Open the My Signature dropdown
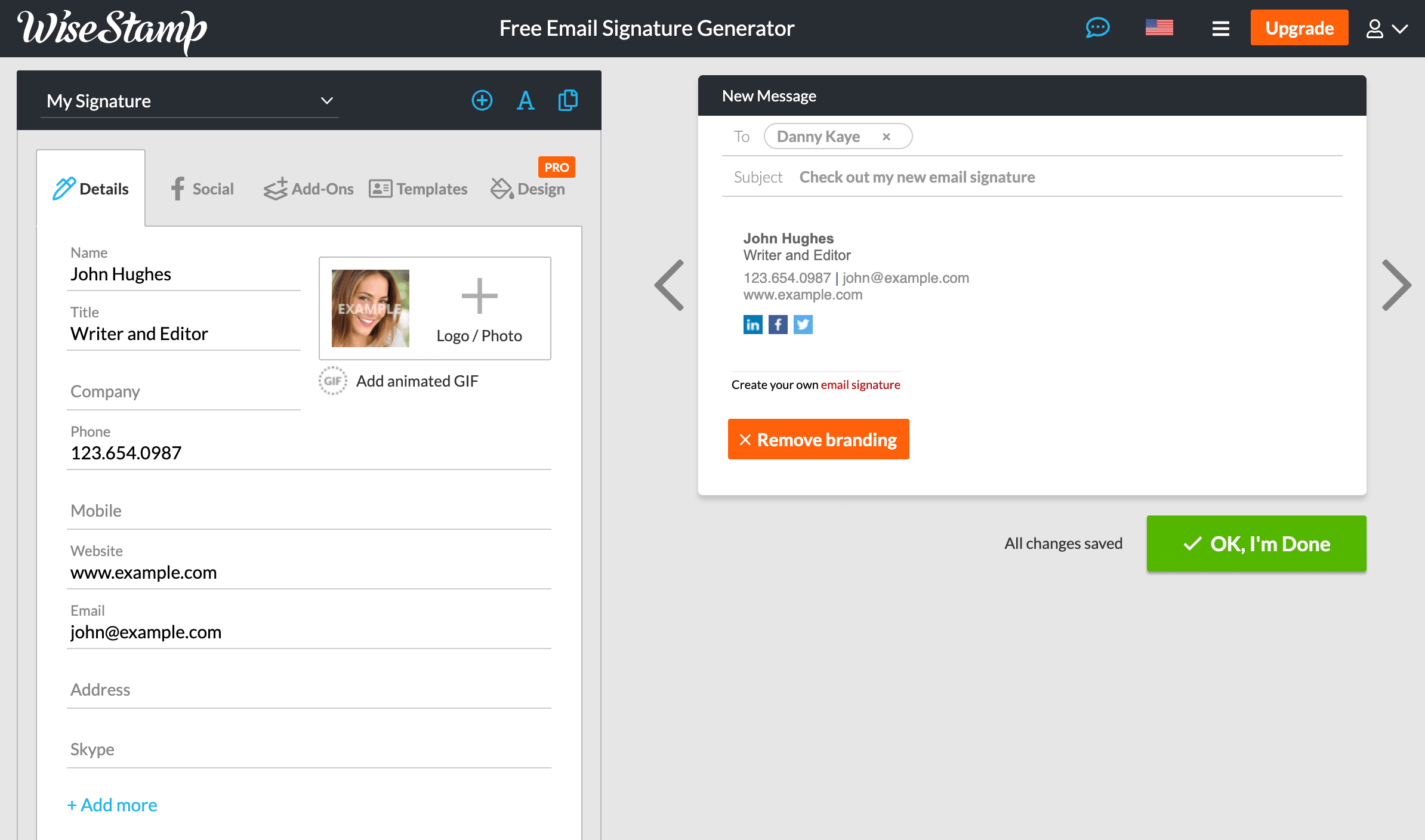Image resolution: width=1425 pixels, height=840 pixels. click(x=189, y=100)
